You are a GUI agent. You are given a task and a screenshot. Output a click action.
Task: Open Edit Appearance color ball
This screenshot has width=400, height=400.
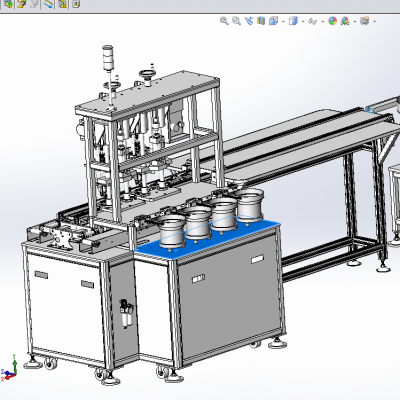click(x=333, y=21)
